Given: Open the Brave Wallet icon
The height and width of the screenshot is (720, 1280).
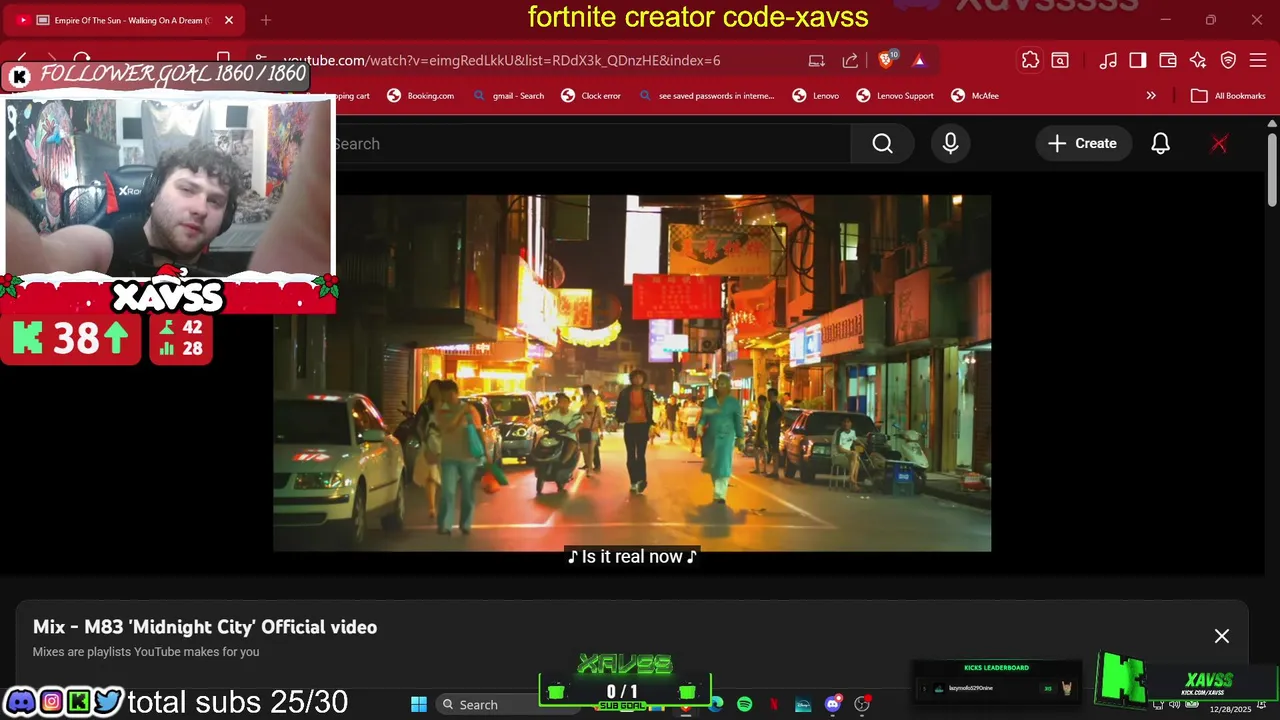Looking at the screenshot, I should 1168,60.
